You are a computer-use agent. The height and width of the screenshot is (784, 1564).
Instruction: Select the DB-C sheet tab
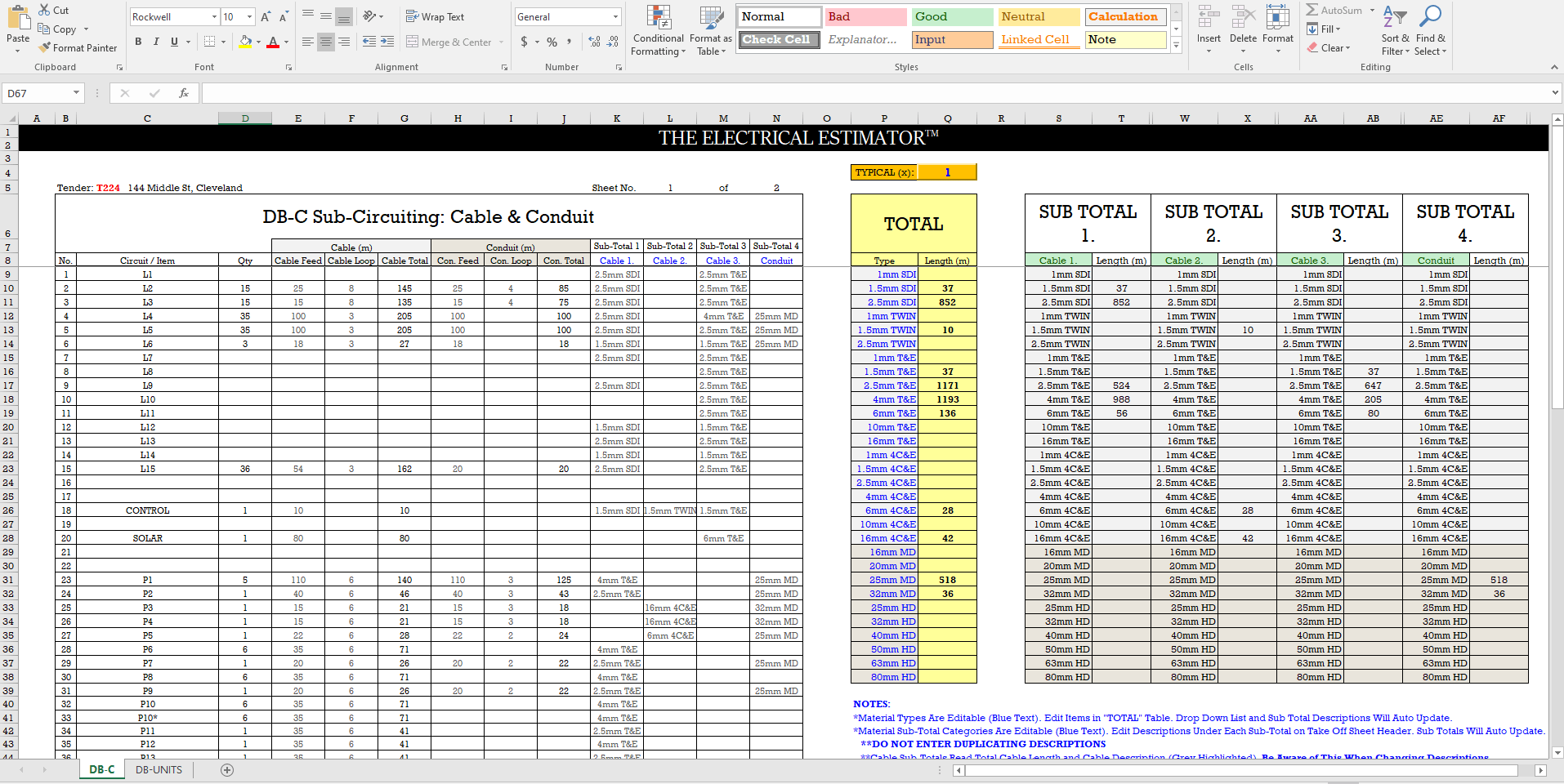click(x=101, y=769)
